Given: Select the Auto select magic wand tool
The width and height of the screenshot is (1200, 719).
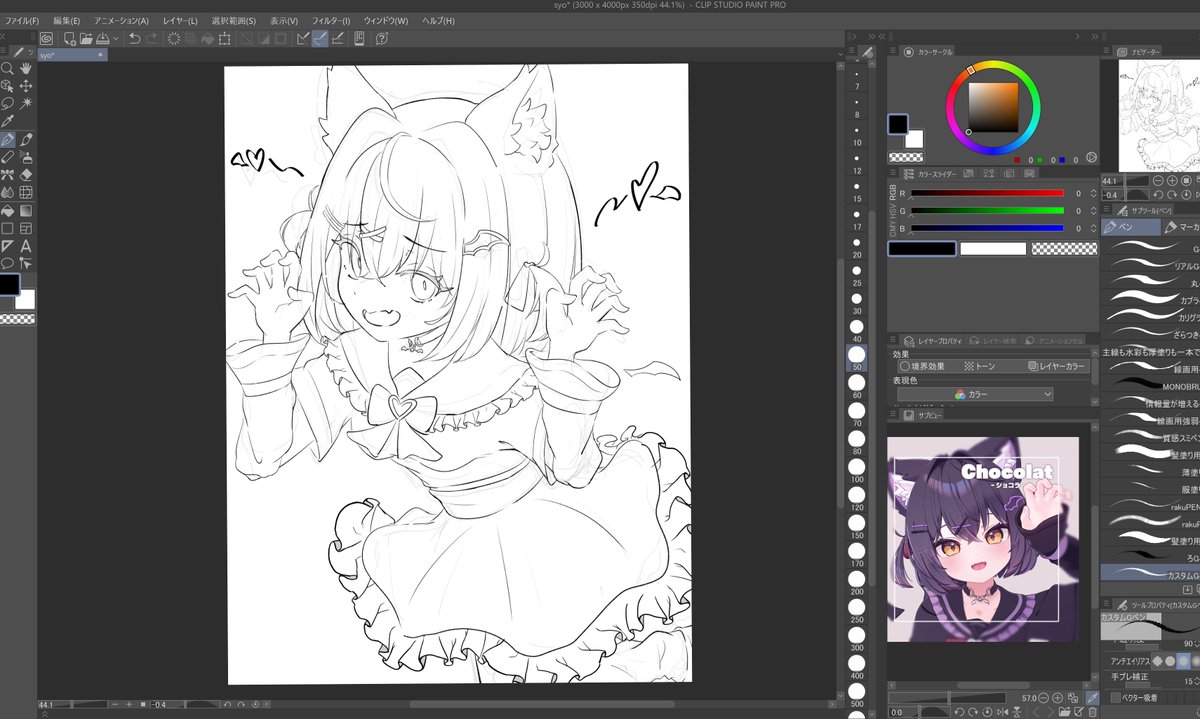Looking at the screenshot, I should click(26, 103).
